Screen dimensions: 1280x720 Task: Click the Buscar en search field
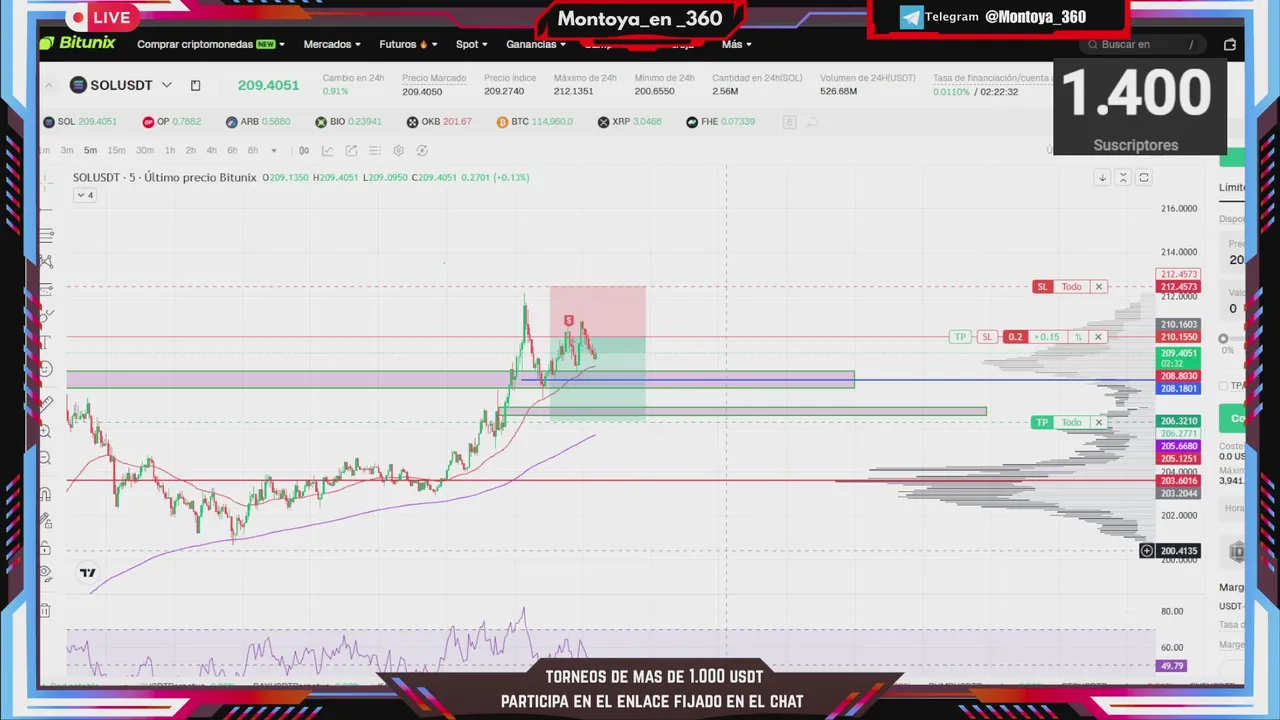tap(1143, 44)
